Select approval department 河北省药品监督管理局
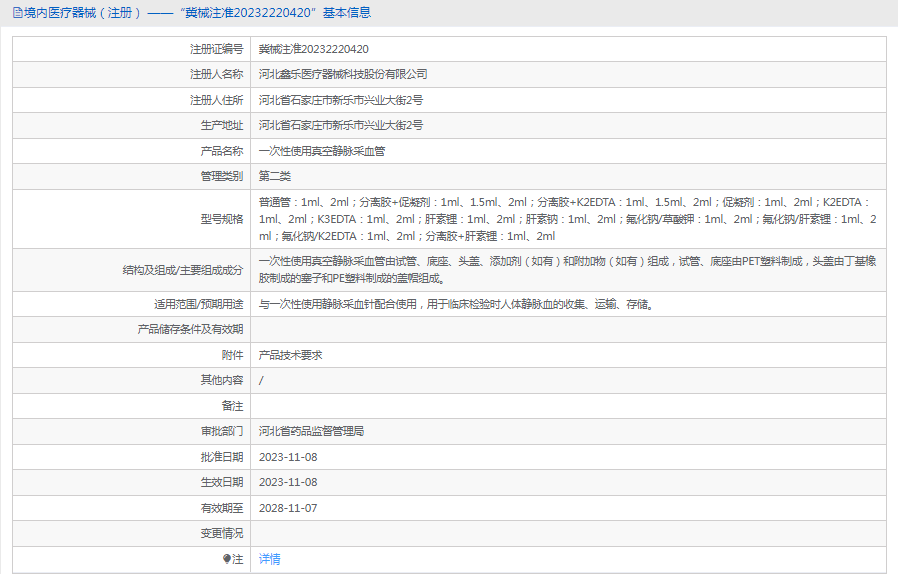The width and height of the screenshot is (898, 574). click(312, 431)
